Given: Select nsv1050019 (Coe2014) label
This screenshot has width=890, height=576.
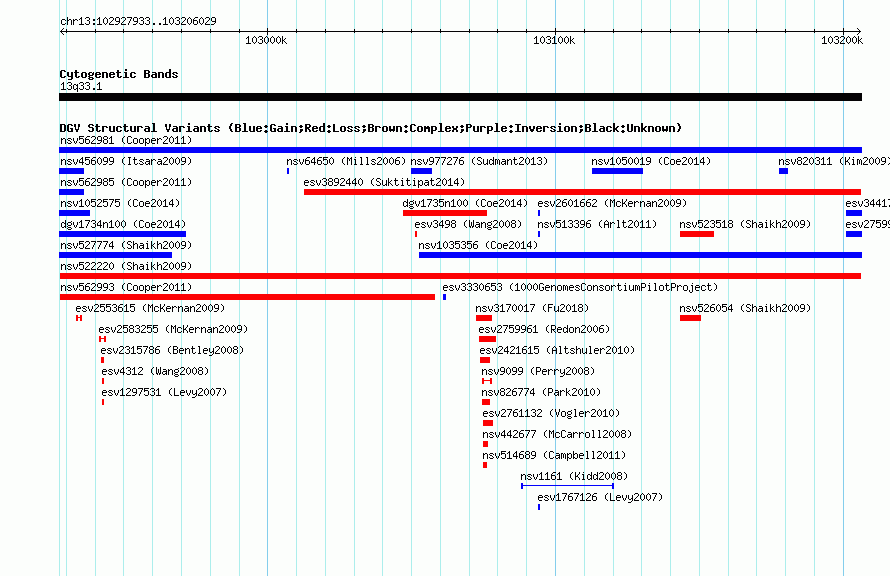Looking at the screenshot, I should click(x=650, y=161).
